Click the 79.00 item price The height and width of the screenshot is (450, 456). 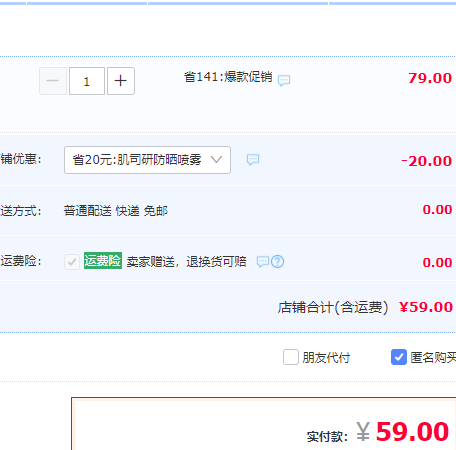430,78
